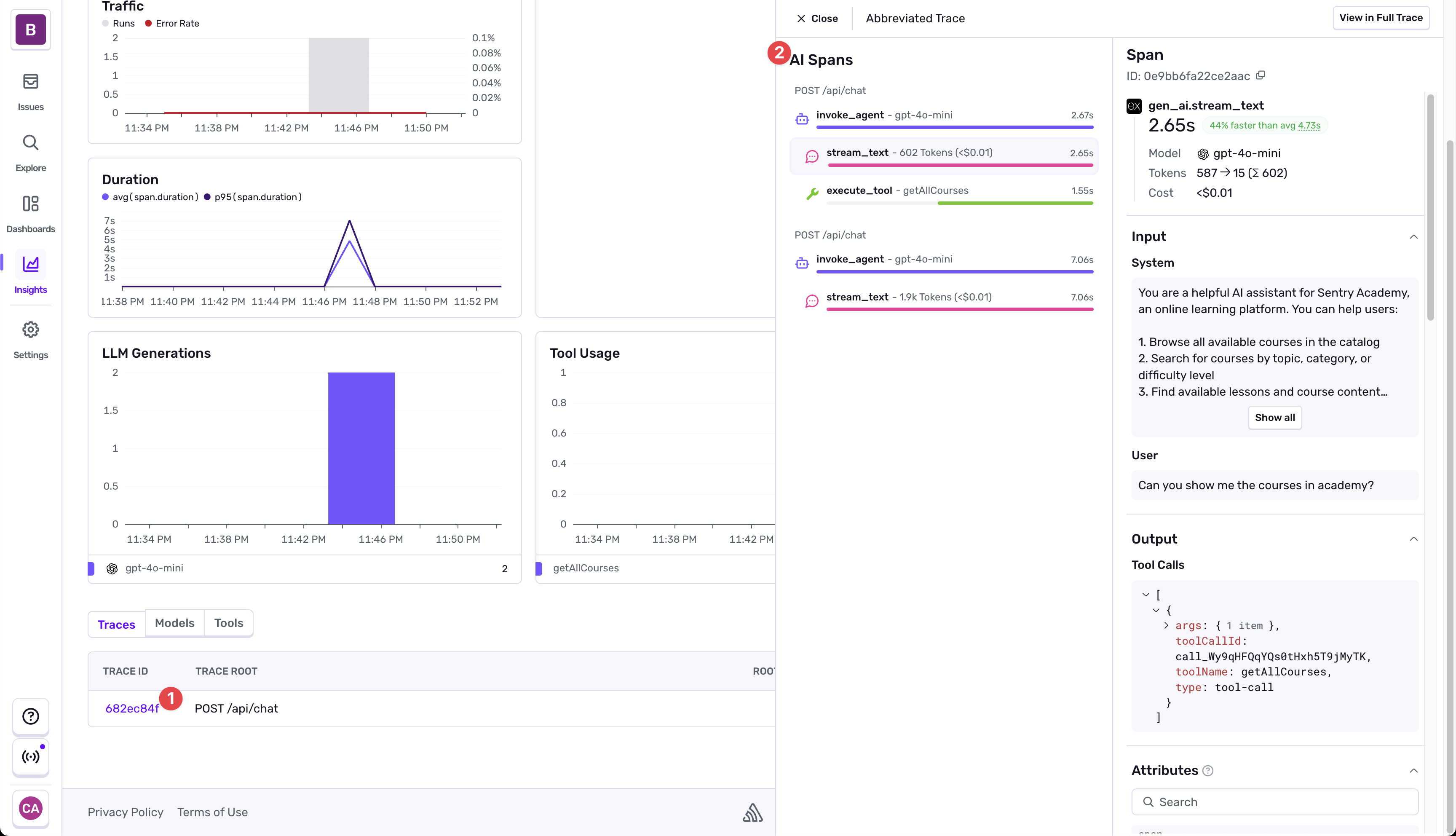Viewport: 1456px width, 836px height.
Task: Click the gpt-4o-mini legend row label
Action: (x=154, y=568)
